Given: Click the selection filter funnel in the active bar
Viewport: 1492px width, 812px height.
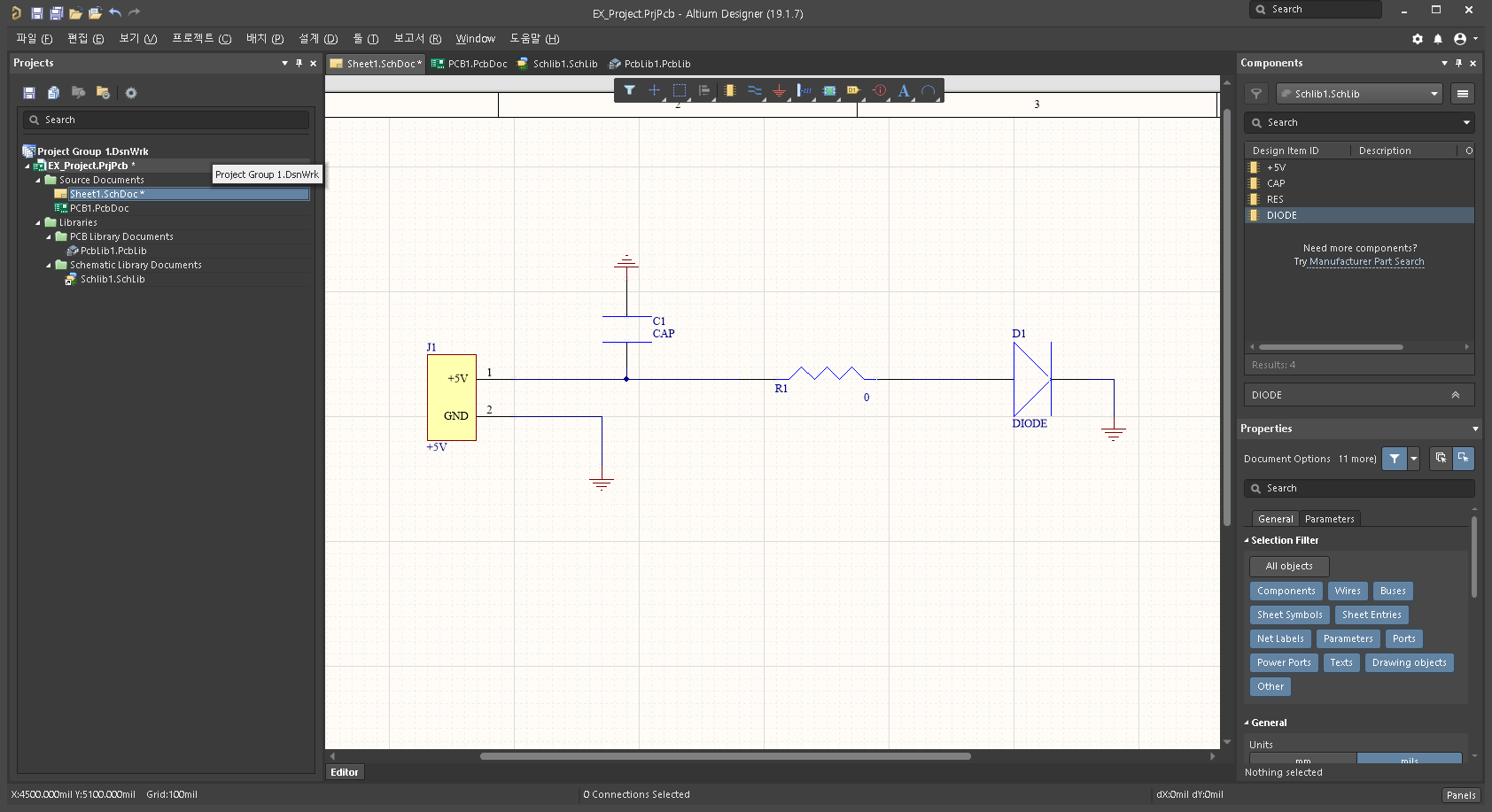Looking at the screenshot, I should point(629,90).
